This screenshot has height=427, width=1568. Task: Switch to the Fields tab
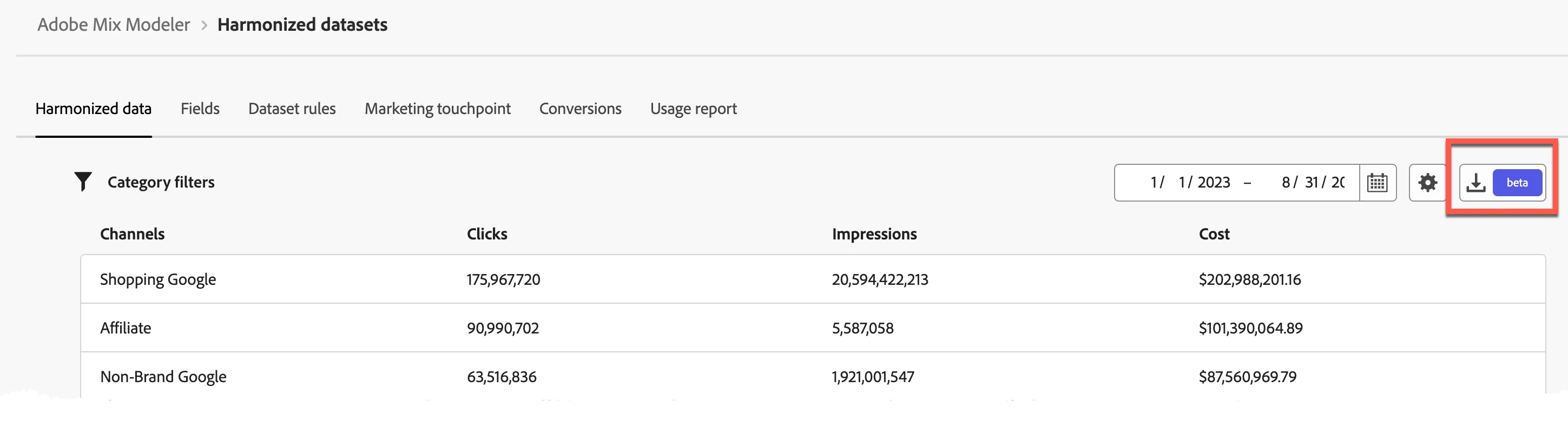(x=200, y=108)
